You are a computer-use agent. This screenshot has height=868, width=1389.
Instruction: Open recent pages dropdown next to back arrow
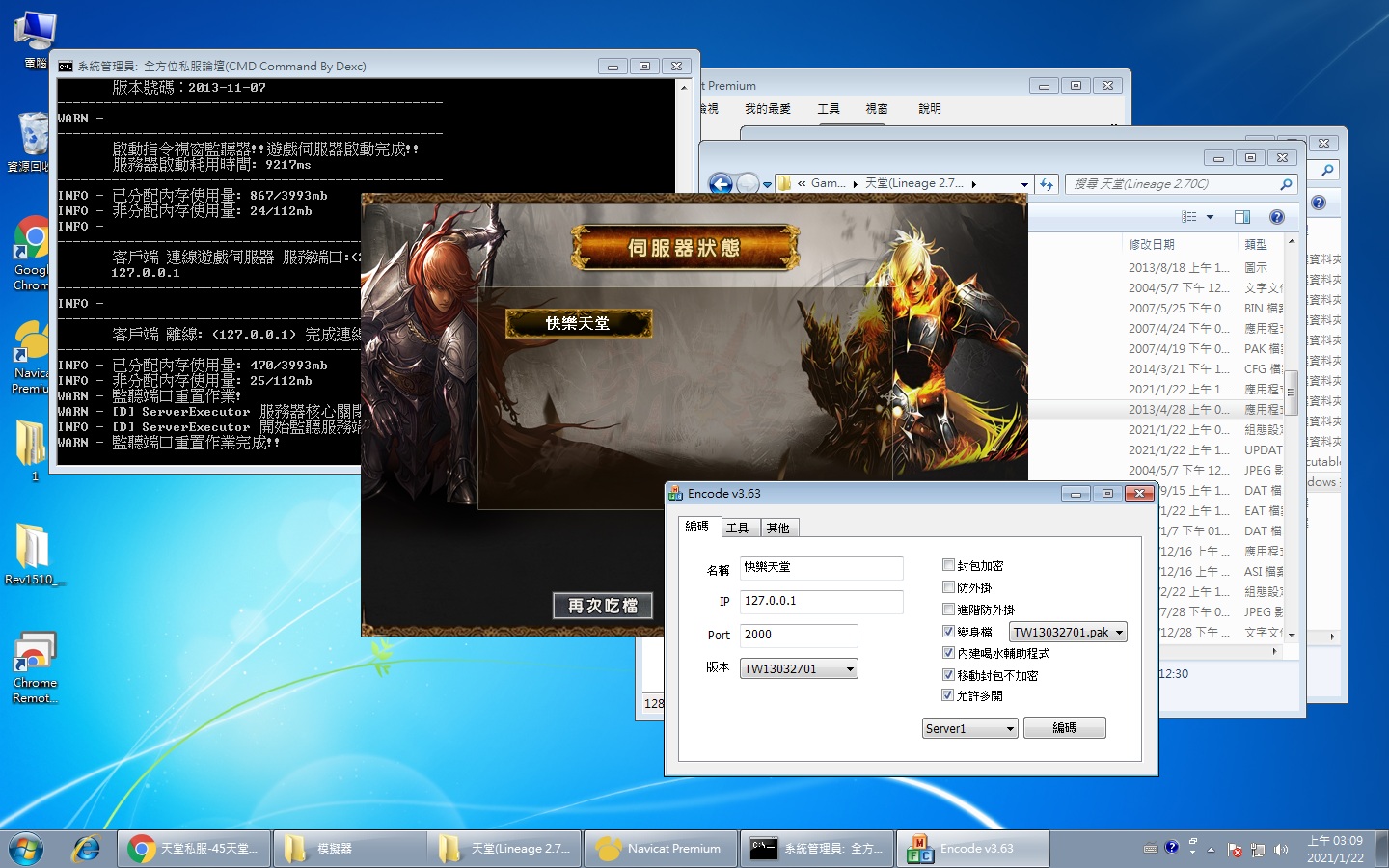pos(767,184)
